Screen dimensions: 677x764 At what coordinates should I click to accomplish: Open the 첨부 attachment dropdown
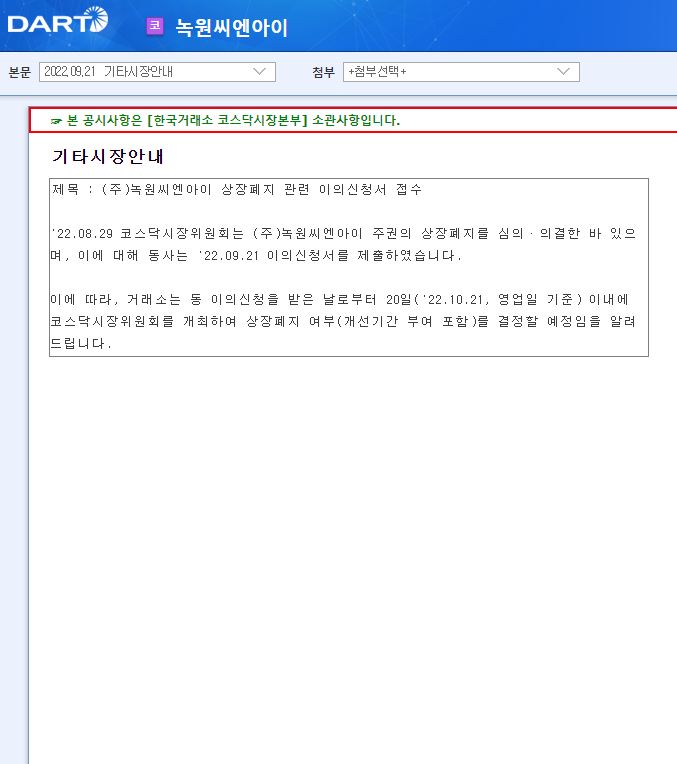461,72
